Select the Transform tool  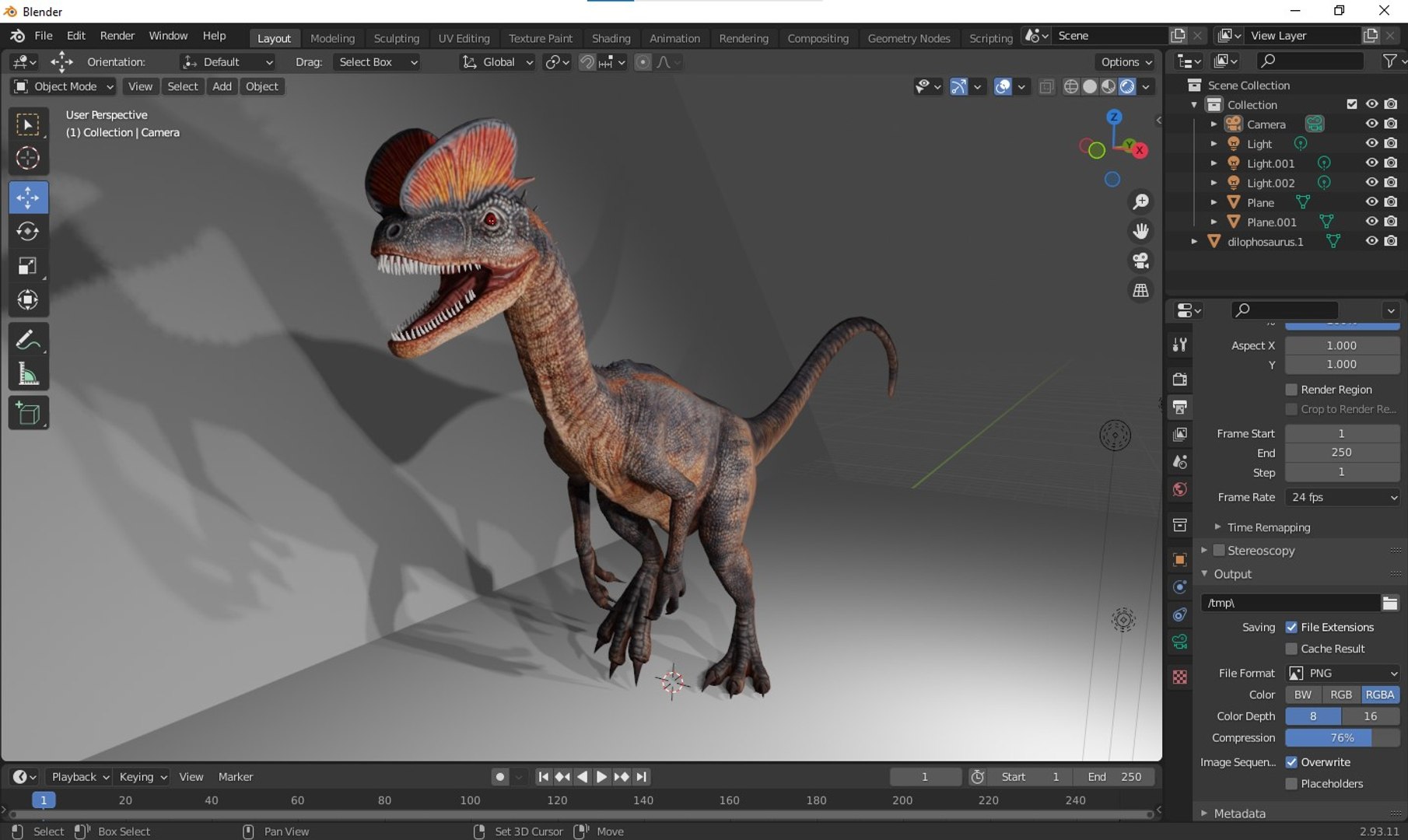tap(28, 300)
